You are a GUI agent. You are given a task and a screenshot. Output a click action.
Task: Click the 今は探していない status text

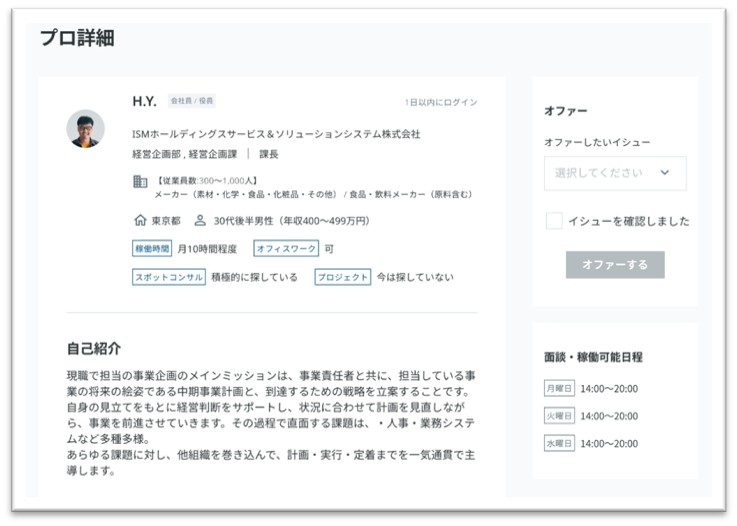click(x=415, y=277)
